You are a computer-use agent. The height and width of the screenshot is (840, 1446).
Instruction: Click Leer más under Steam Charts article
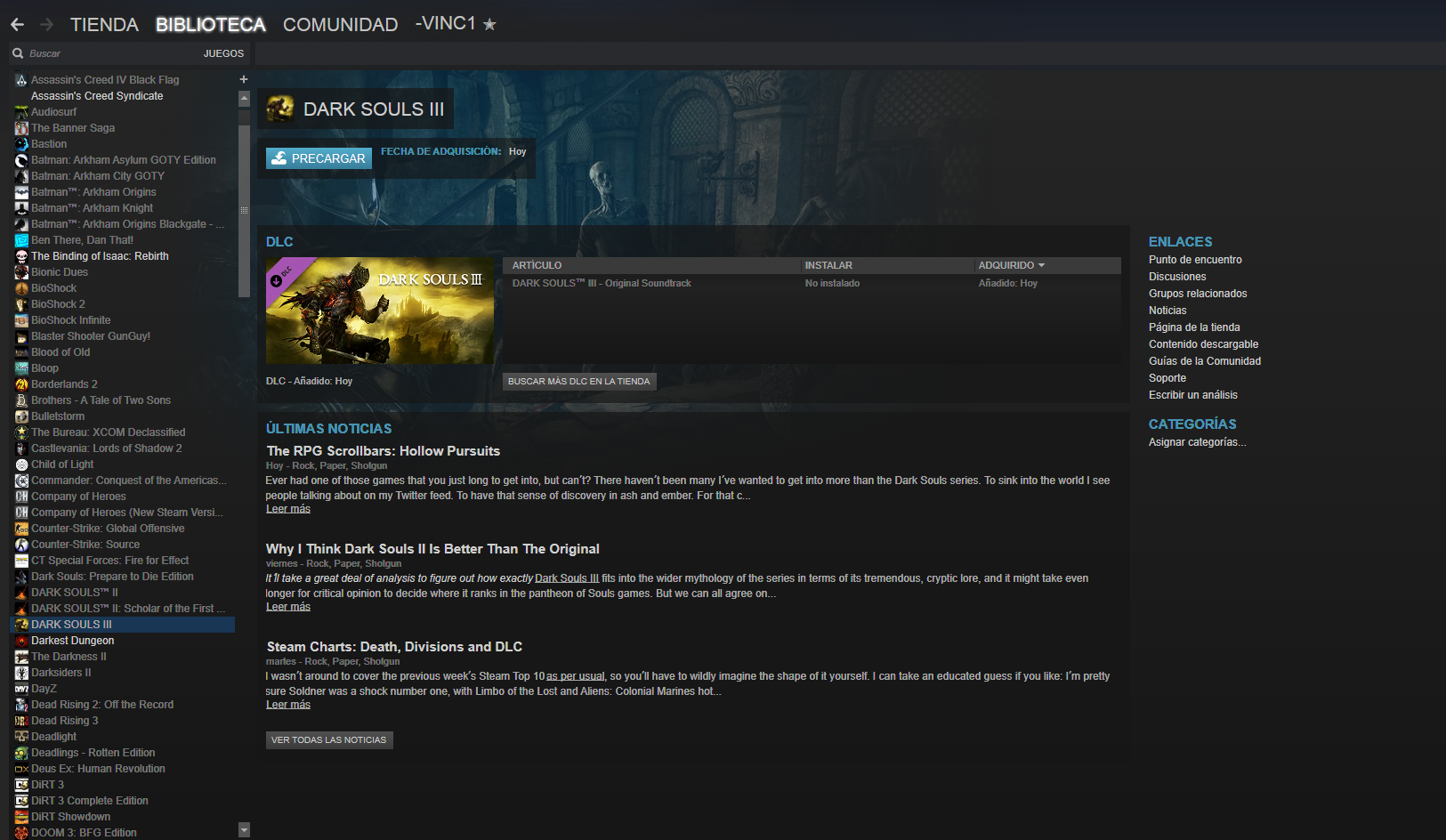pos(288,705)
